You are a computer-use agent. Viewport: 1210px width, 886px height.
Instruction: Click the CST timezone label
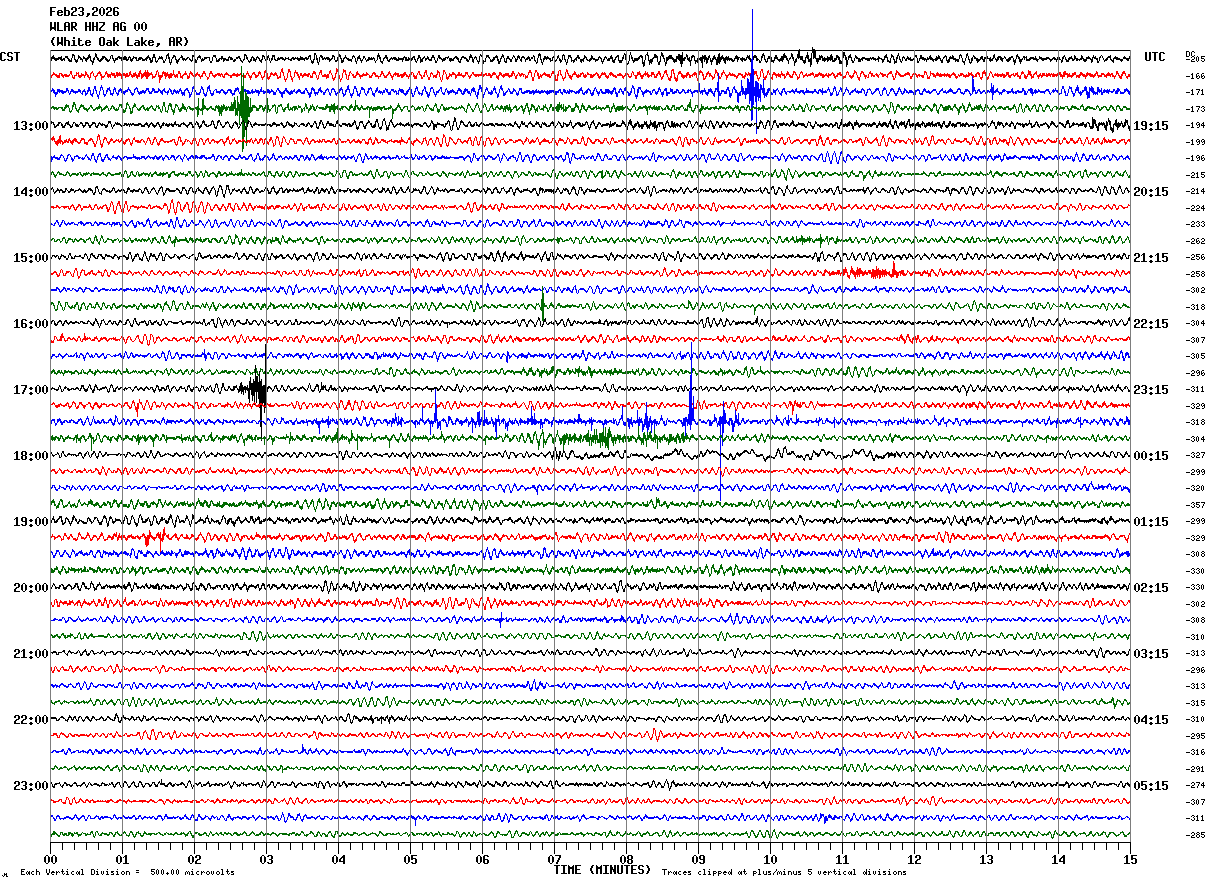(10, 57)
